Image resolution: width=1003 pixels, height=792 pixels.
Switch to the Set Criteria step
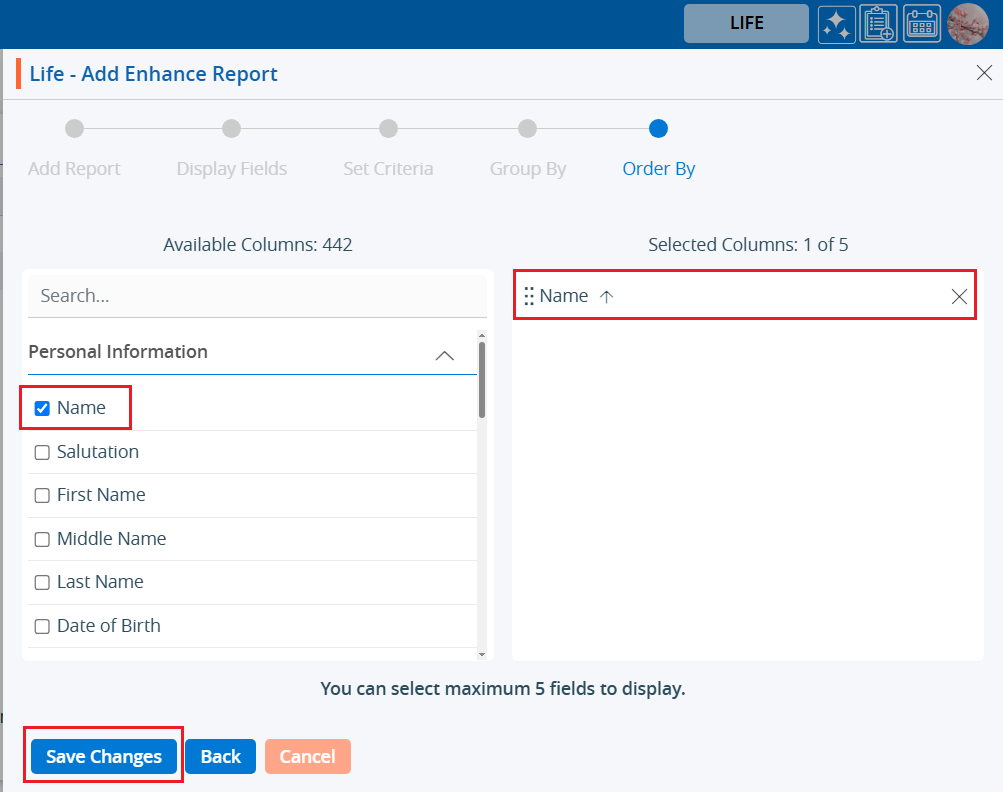[388, 129]
